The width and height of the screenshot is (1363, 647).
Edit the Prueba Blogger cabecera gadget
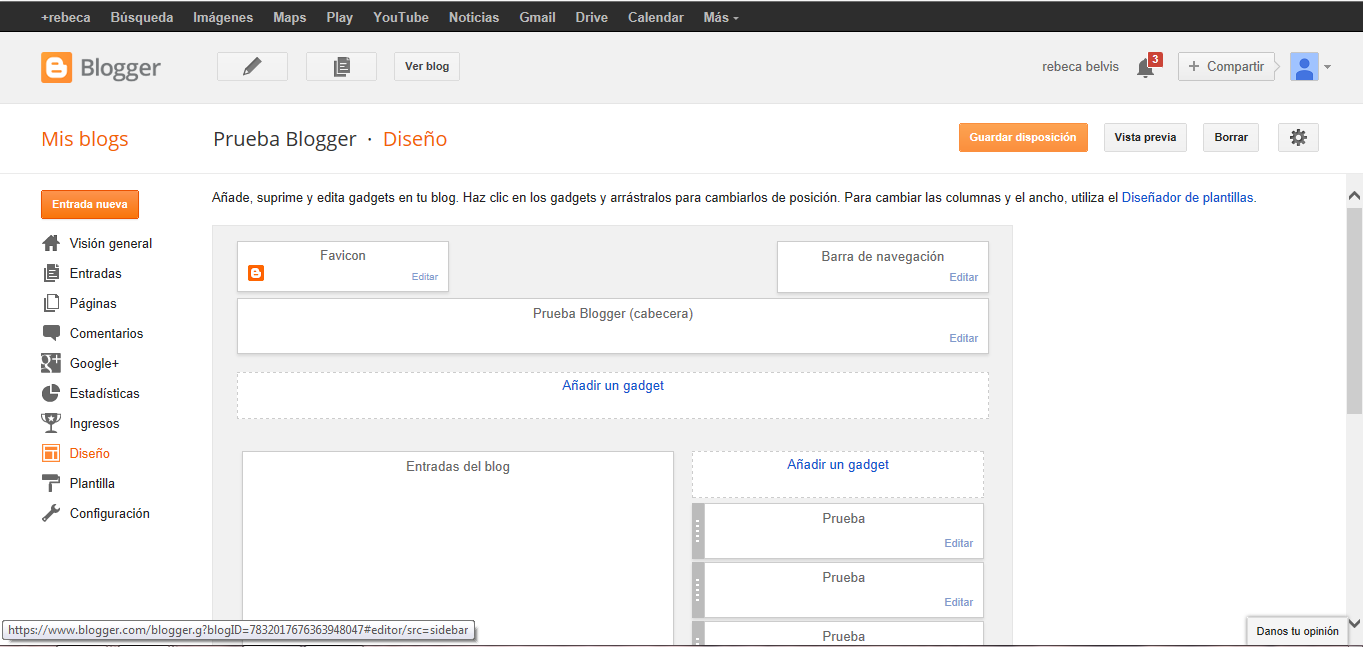coord(963,338)
